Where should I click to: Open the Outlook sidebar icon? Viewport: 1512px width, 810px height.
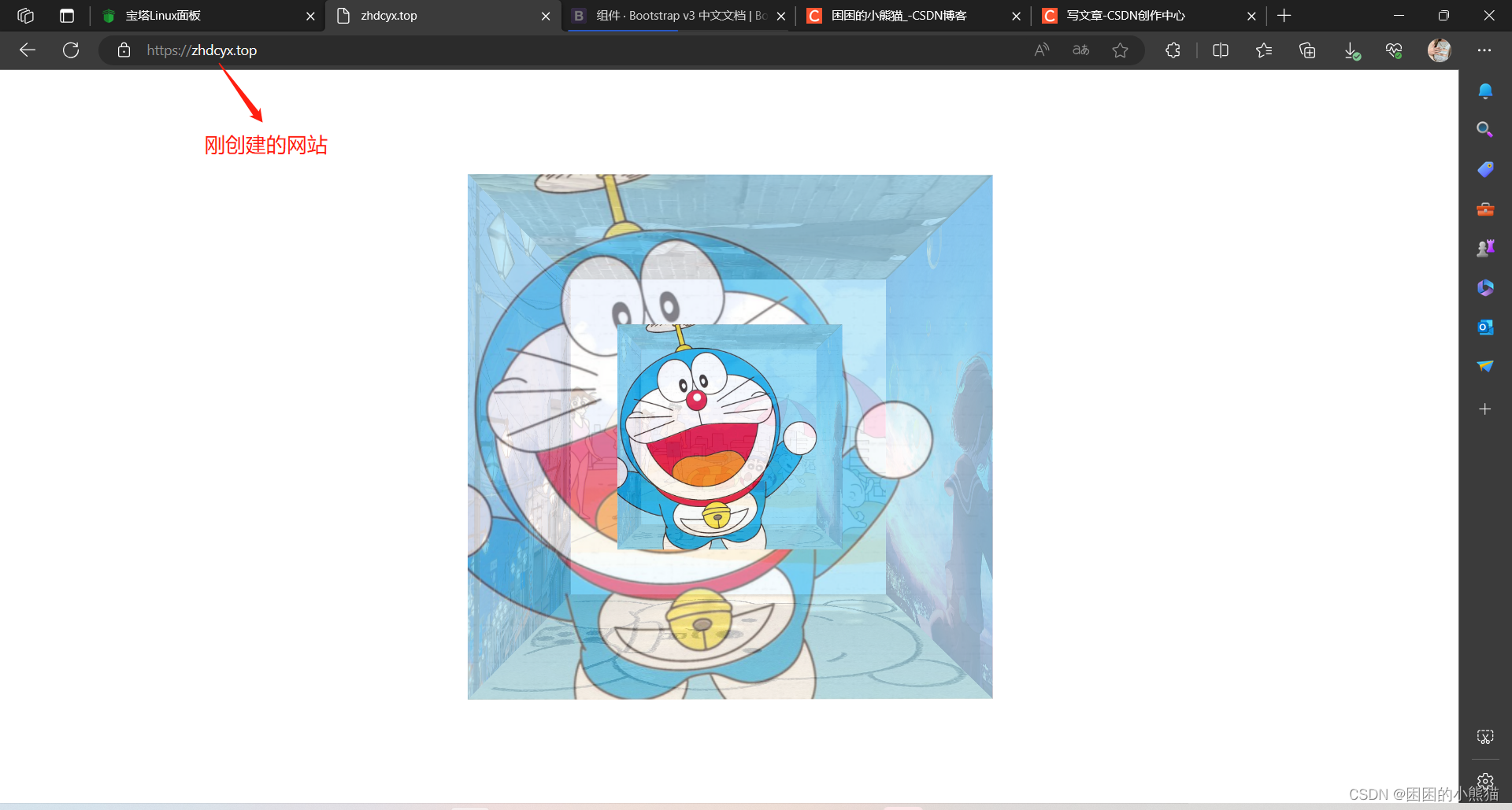(x=1485, y=327)
